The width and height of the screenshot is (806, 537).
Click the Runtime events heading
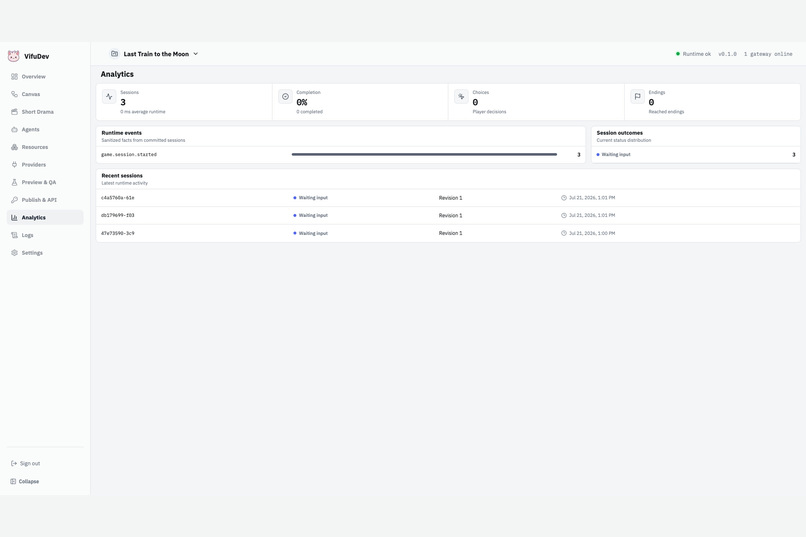[x=121, y=133]
